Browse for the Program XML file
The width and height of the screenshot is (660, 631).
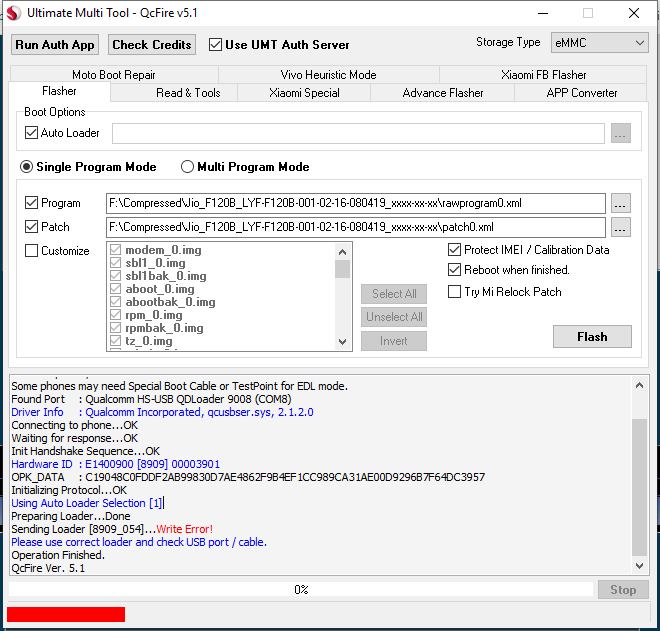click(x=620, y=204)
